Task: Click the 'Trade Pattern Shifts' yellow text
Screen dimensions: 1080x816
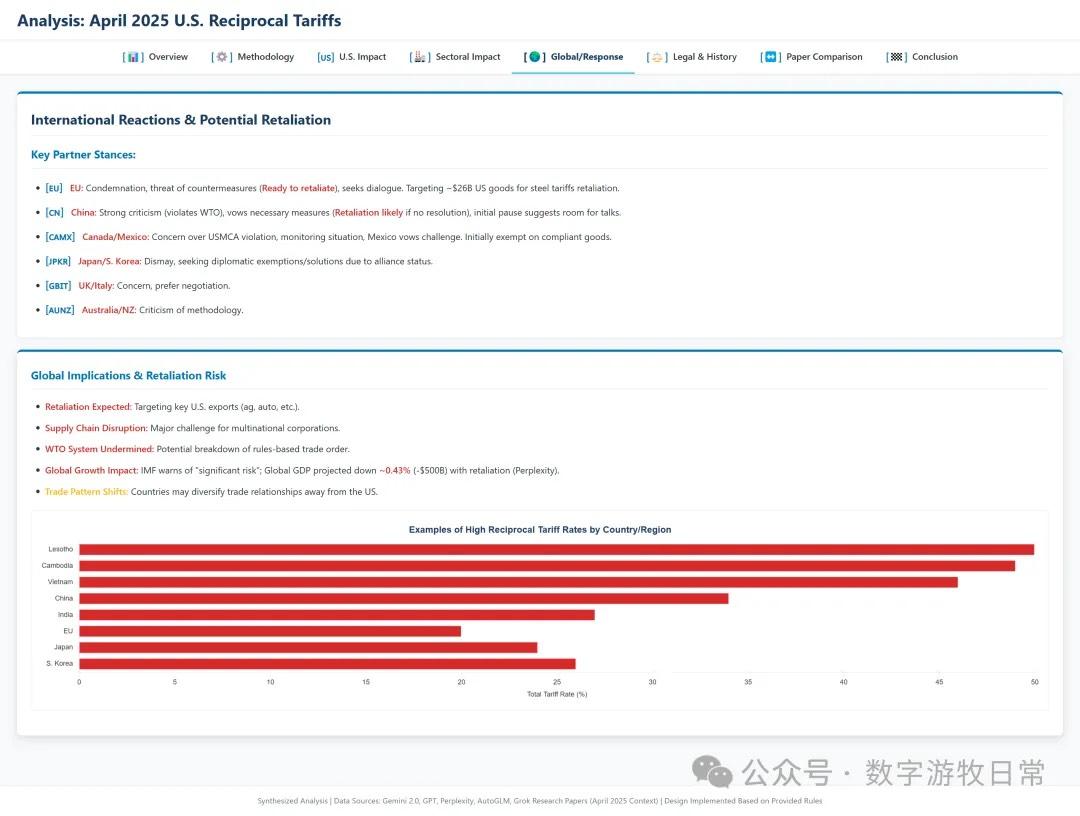Action: coord(86,492)
